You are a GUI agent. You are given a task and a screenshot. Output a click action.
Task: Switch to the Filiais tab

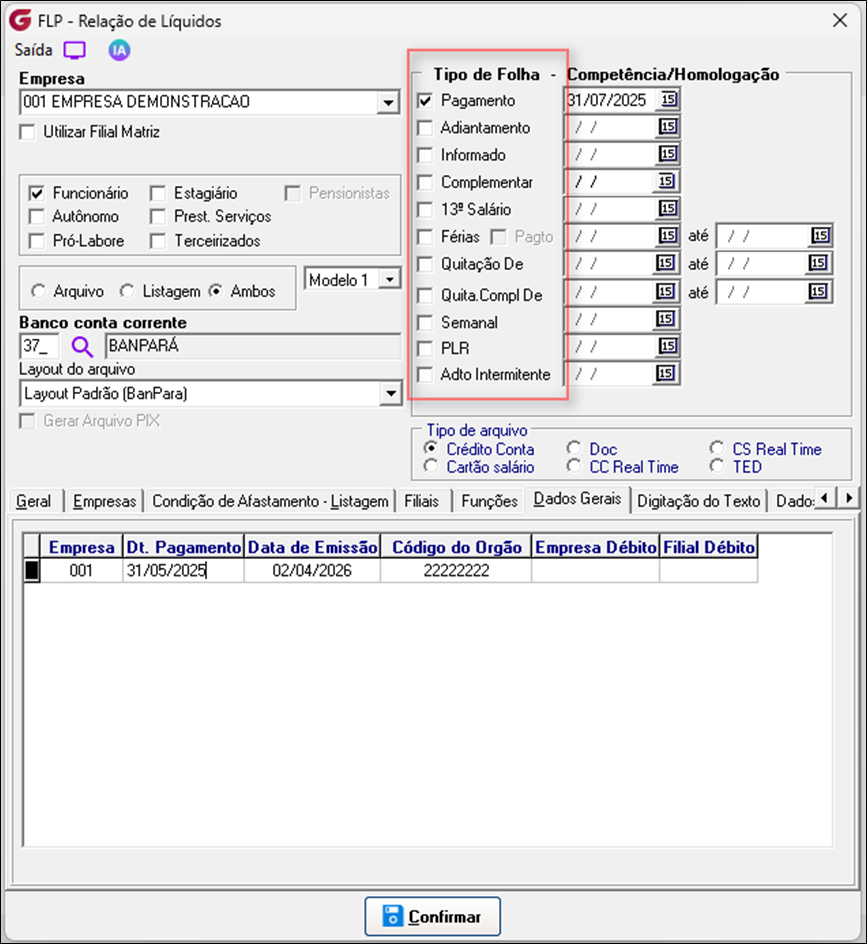422,501
